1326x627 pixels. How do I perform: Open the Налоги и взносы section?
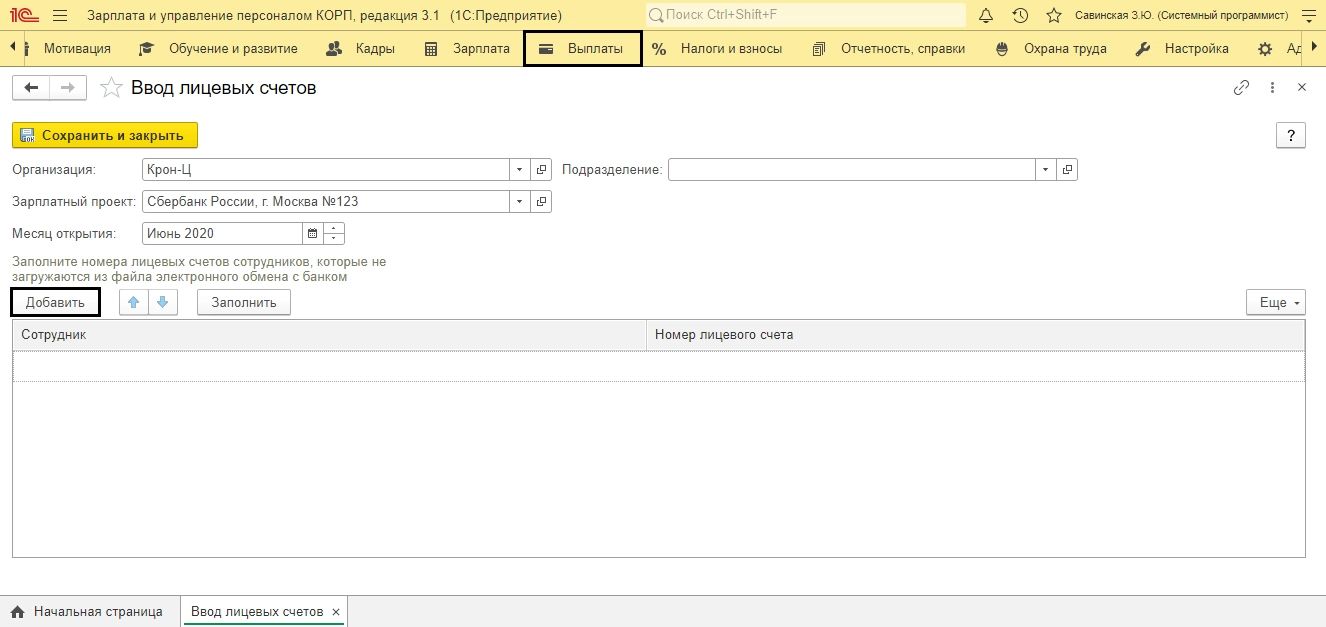pyautogui.click(x=717, y=49)
